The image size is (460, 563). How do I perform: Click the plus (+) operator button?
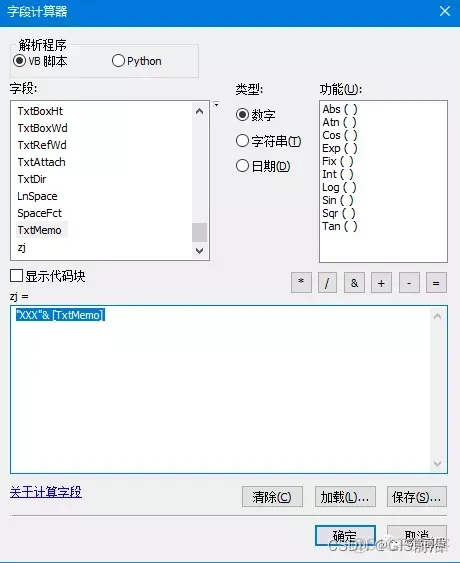pos(381,283)
